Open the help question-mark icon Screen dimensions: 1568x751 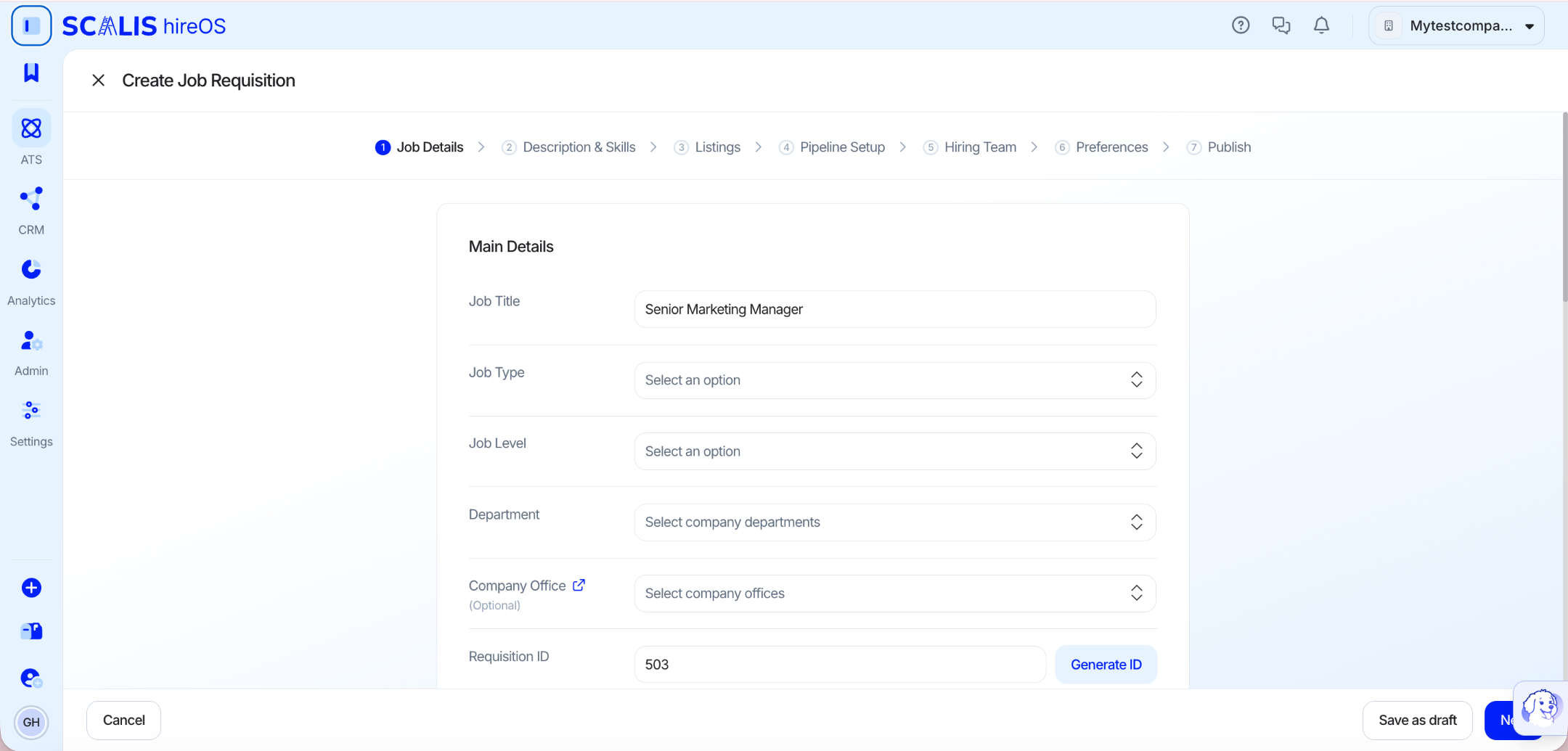coord(1241,25)
